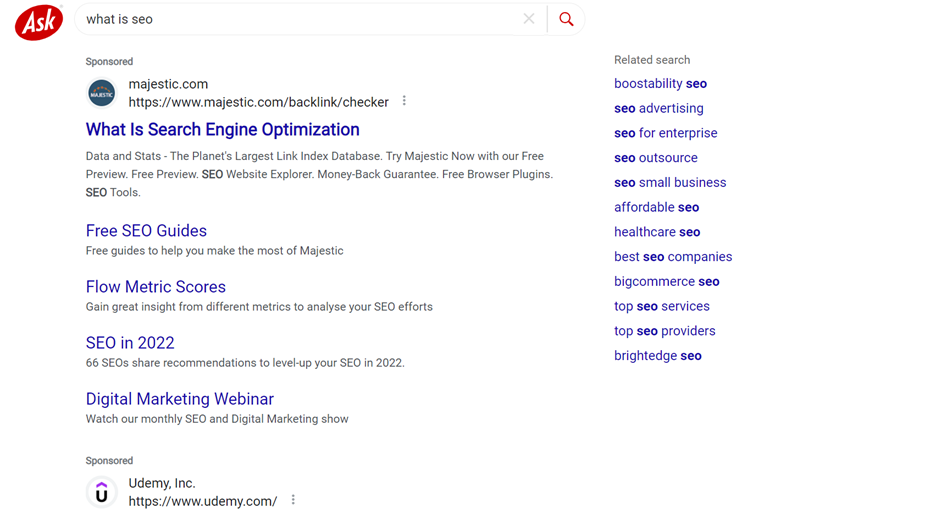Open the SEO in 2022 link
Screen dimensions: 925x514
click(x=130, y=343)
